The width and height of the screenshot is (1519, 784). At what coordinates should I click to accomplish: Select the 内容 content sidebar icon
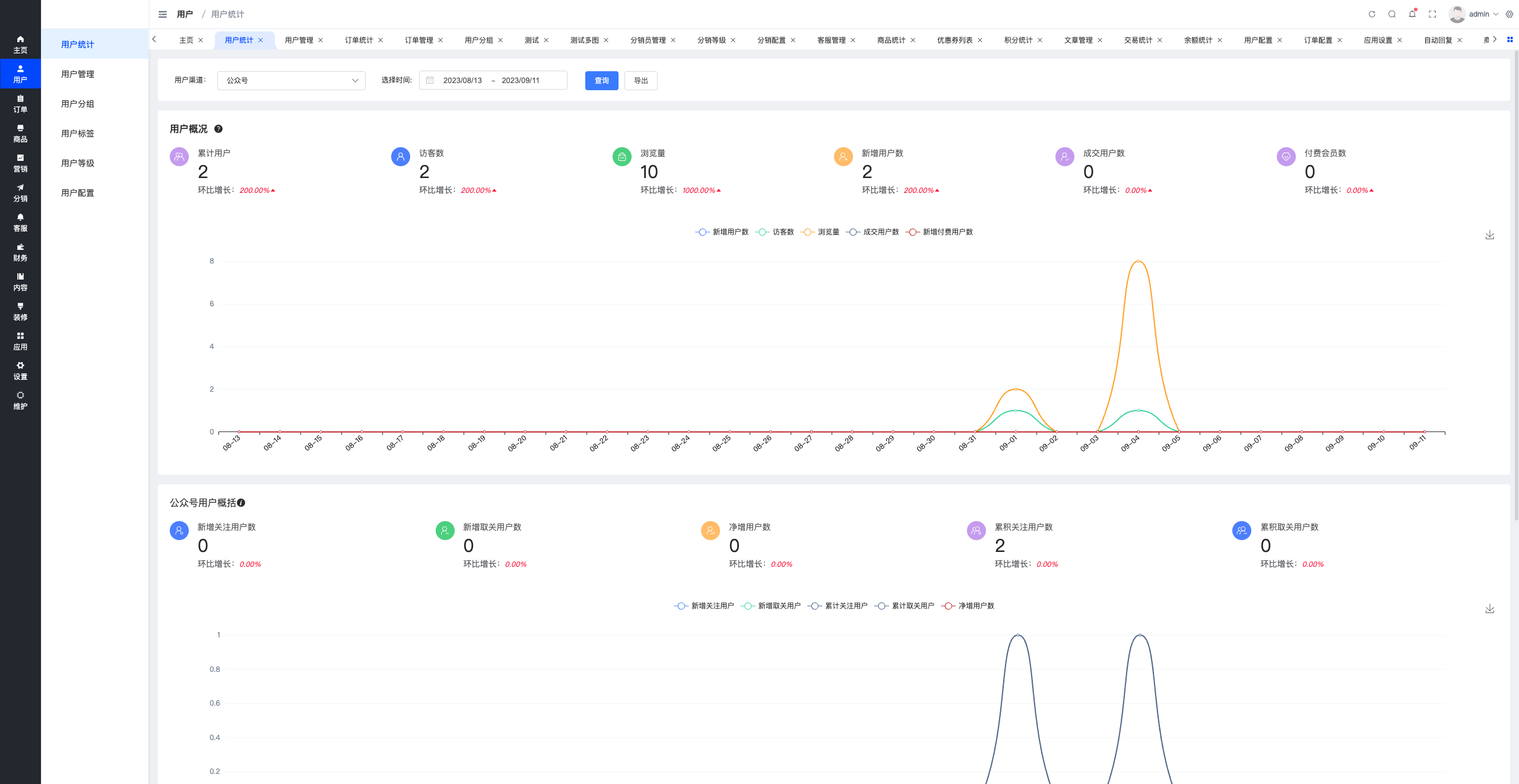(20, 282)
